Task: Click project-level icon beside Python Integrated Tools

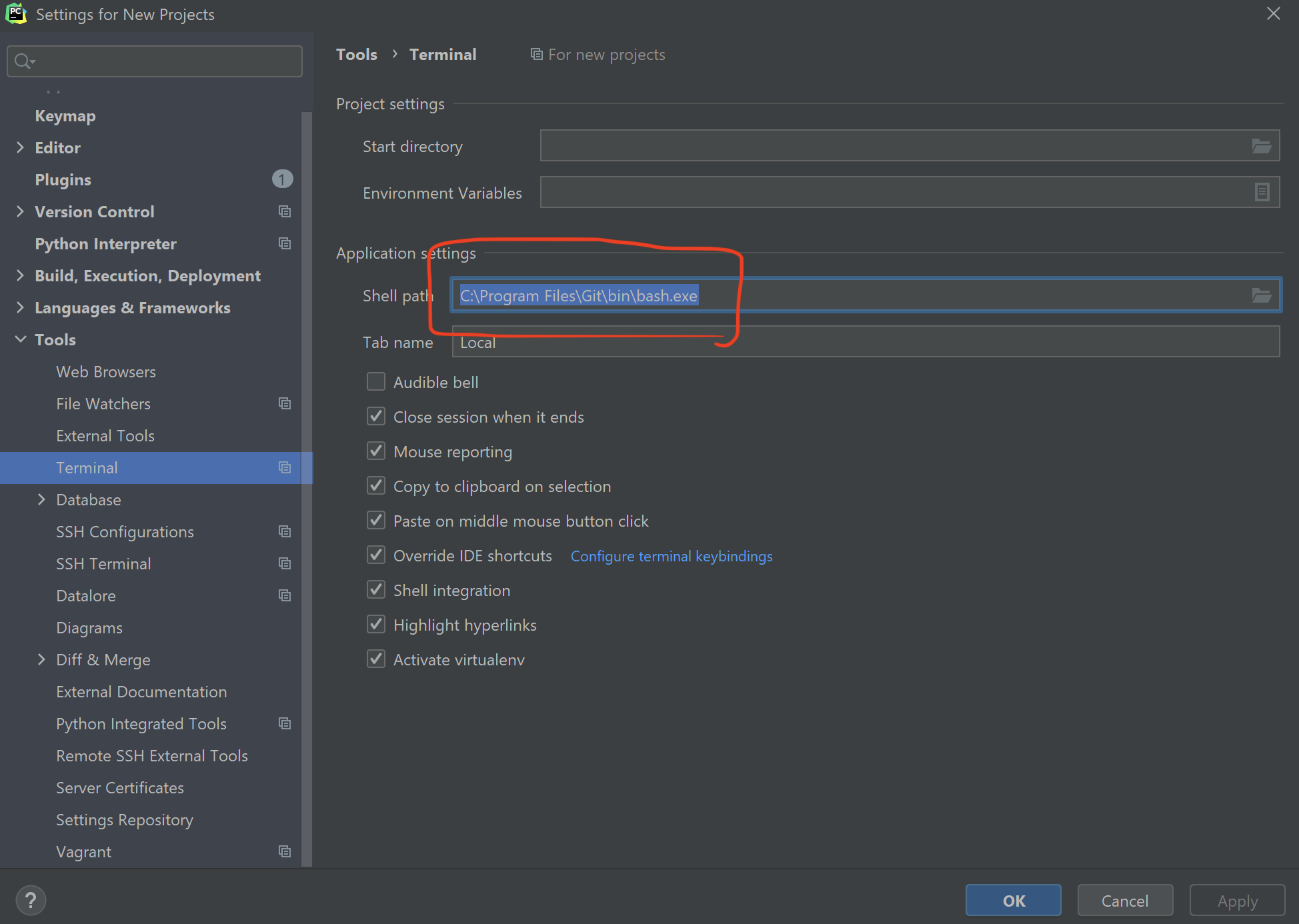Action: 285,723
